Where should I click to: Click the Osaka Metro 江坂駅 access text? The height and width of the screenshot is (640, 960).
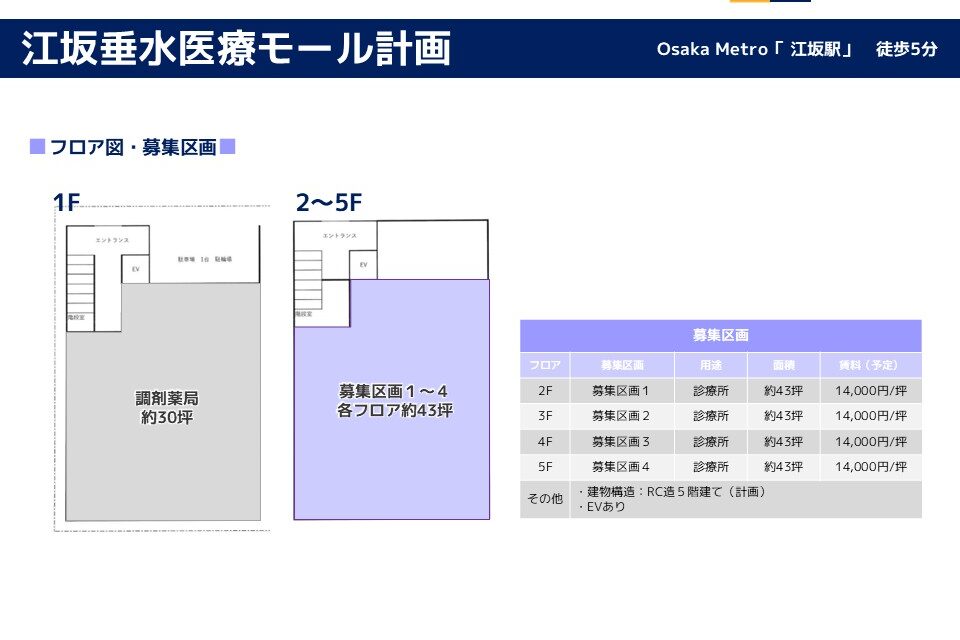tap(797, 49)
